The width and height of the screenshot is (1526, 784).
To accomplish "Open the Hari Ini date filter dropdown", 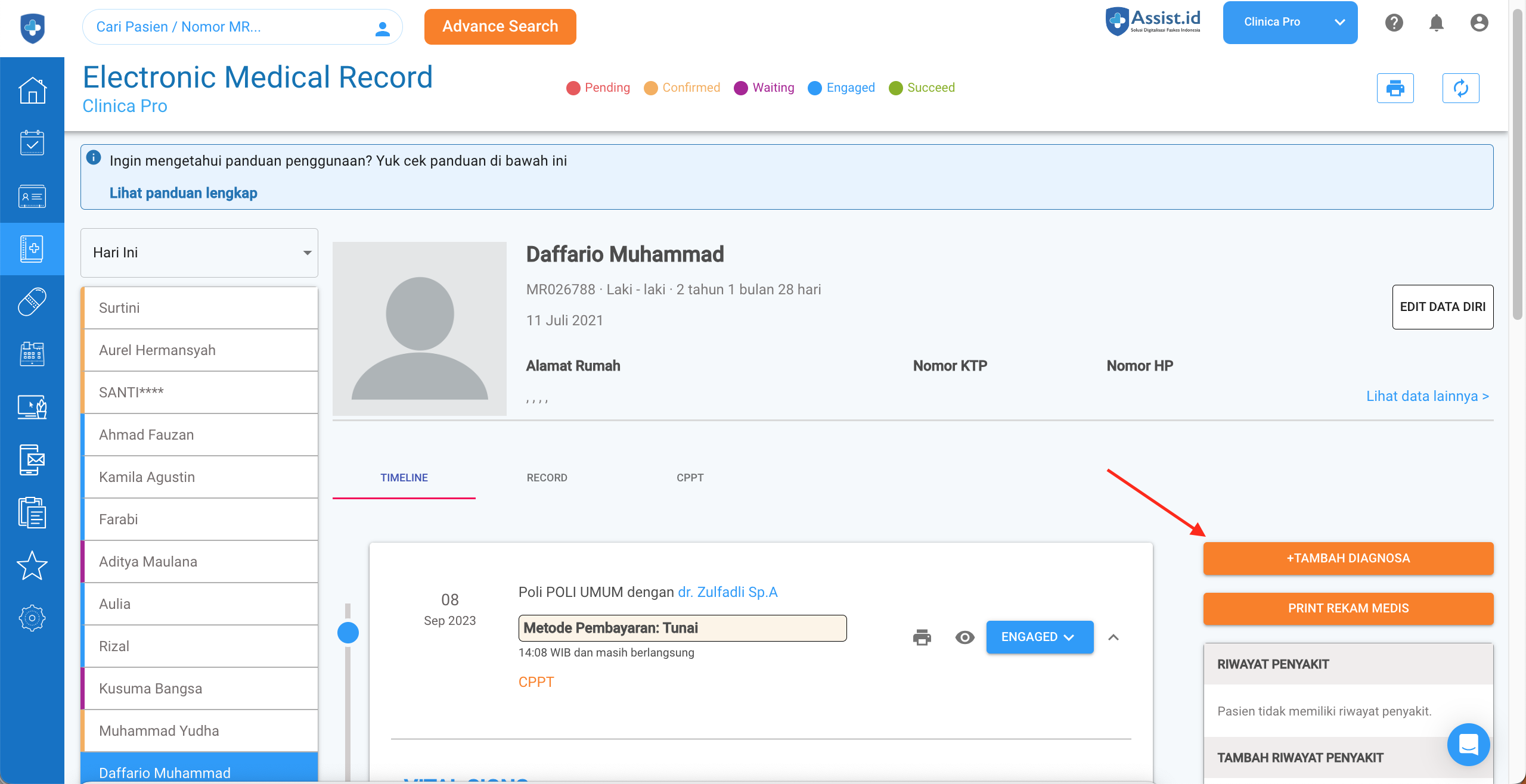I will point(199,253).
